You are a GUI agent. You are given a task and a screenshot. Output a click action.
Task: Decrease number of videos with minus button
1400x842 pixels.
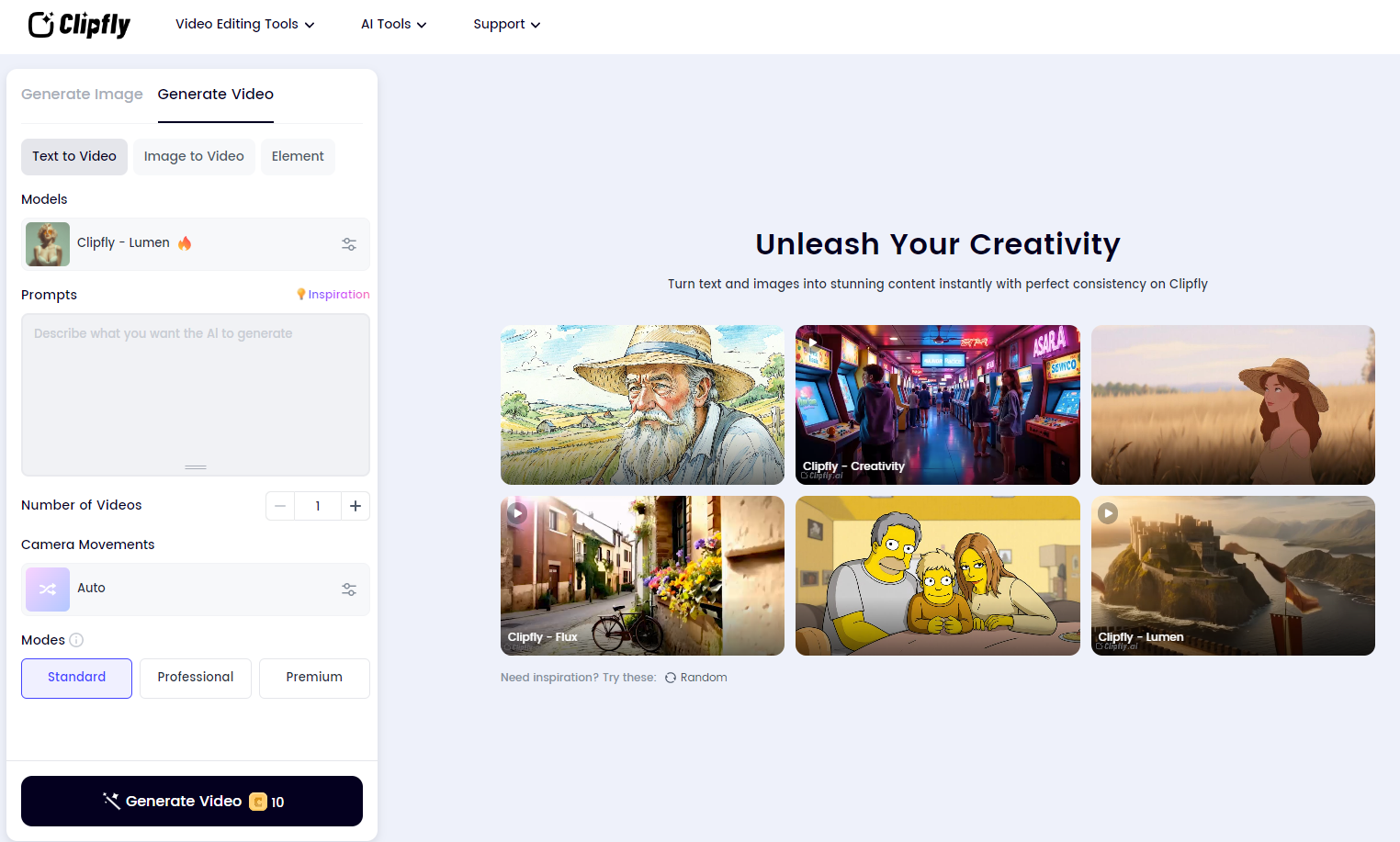point(280,506)
